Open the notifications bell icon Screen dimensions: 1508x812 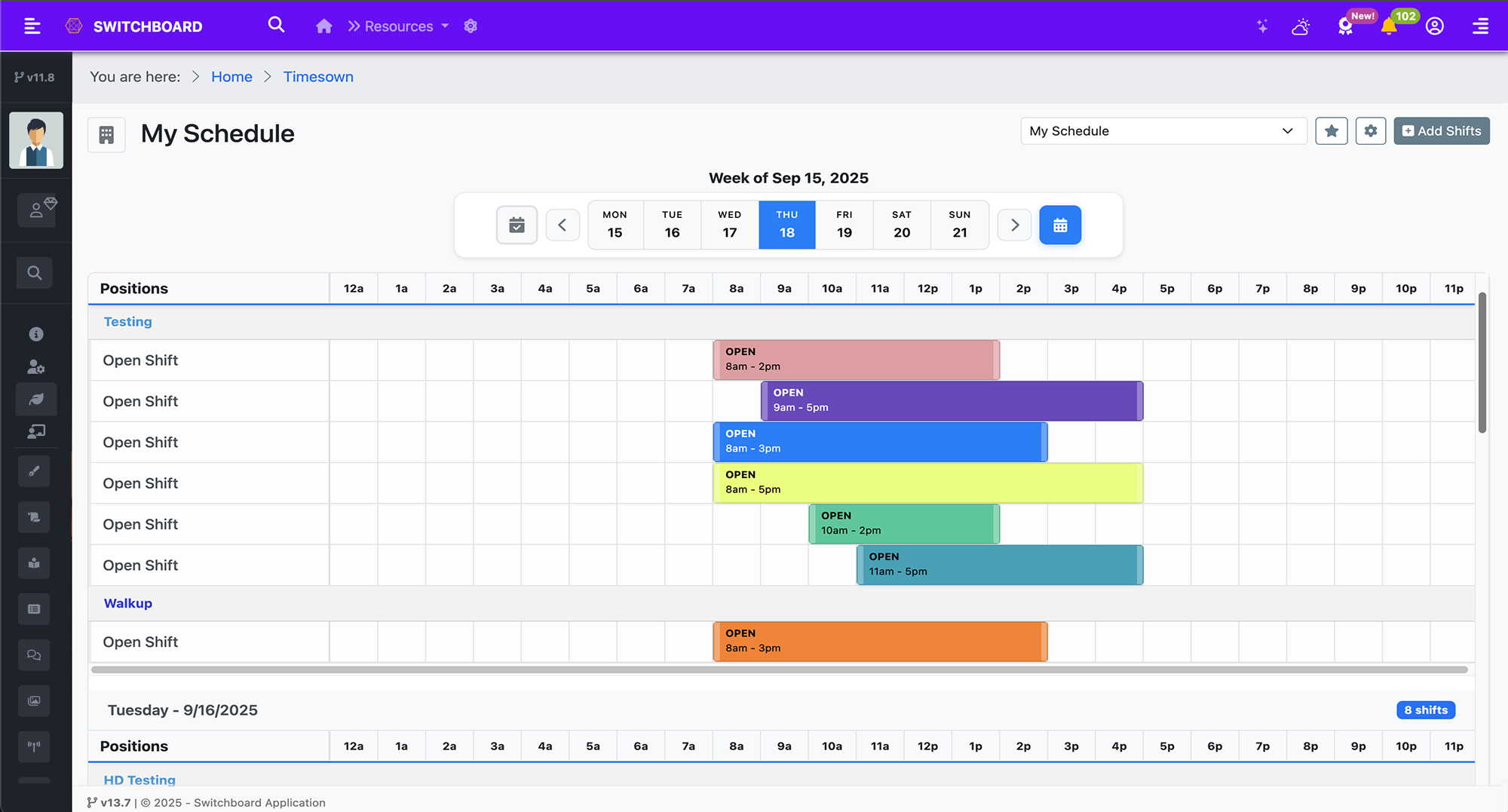click(x=1389, y=26)
